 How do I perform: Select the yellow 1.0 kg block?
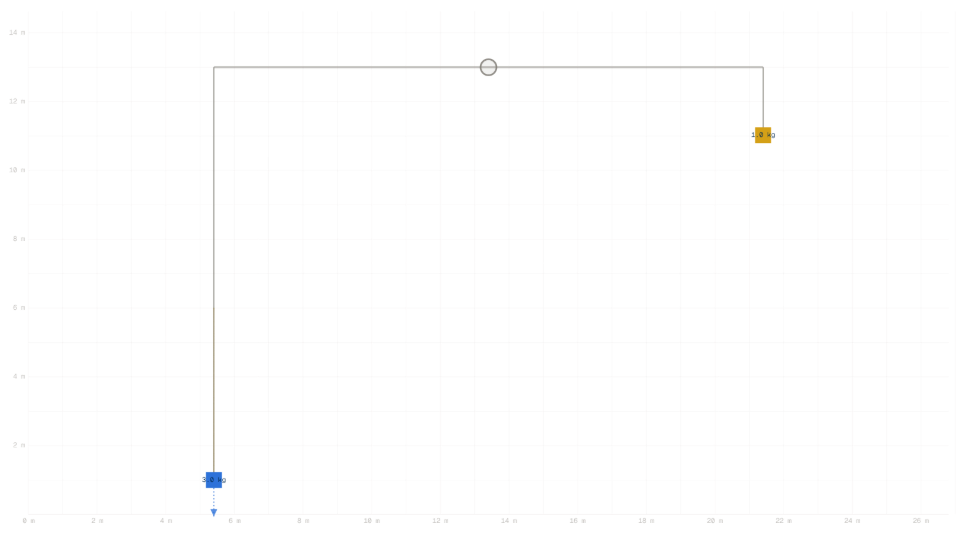tap(763, 135)
